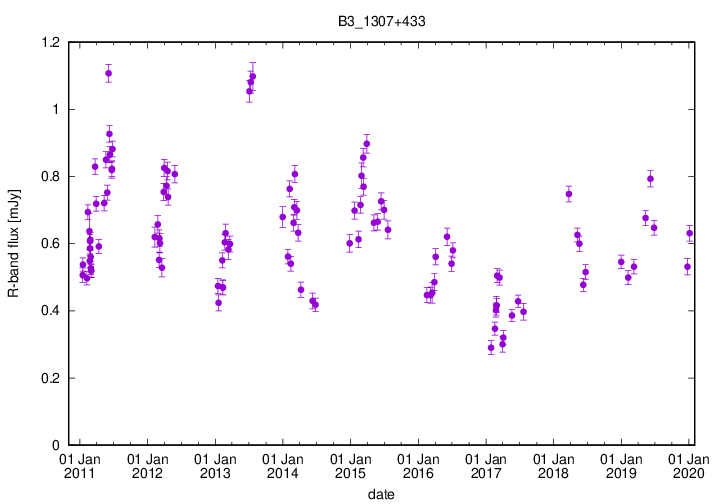The width and height of the screenshot is (720, 504).
Task: Select the 01 Jan 2020 tick label
Action: [688, 466]
